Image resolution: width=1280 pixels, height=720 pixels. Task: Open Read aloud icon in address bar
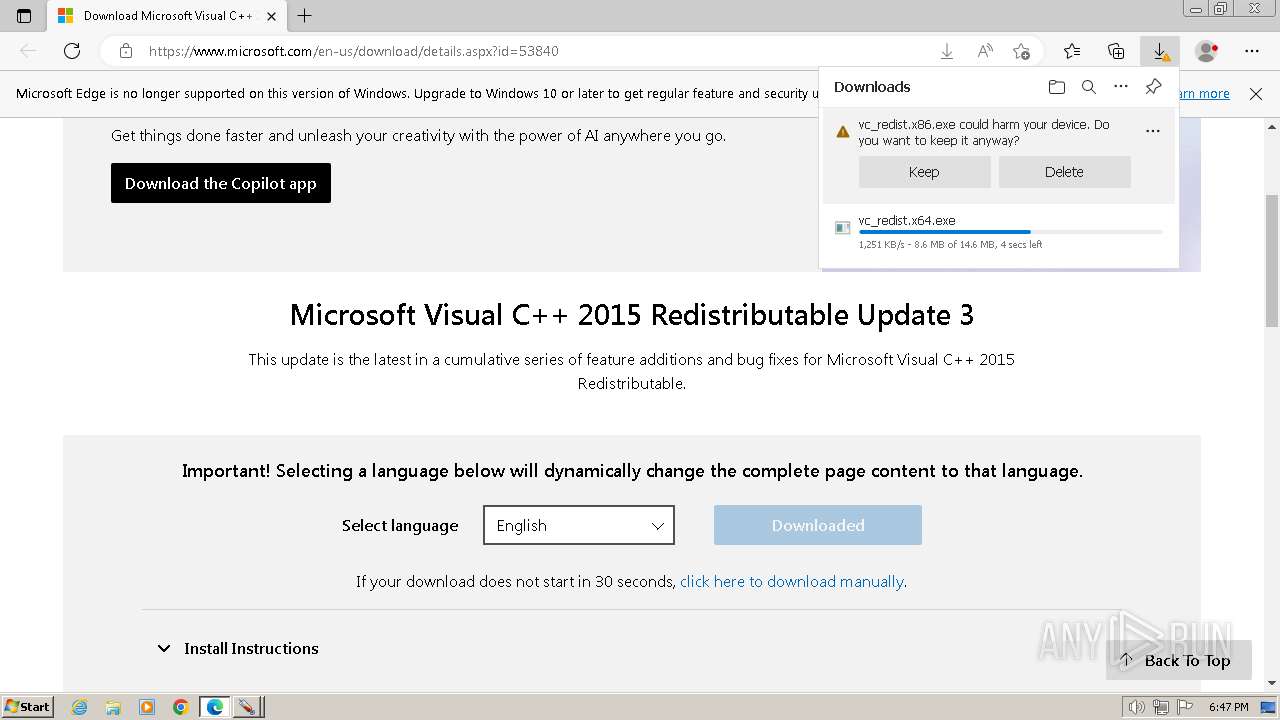(x=985, y=51)
